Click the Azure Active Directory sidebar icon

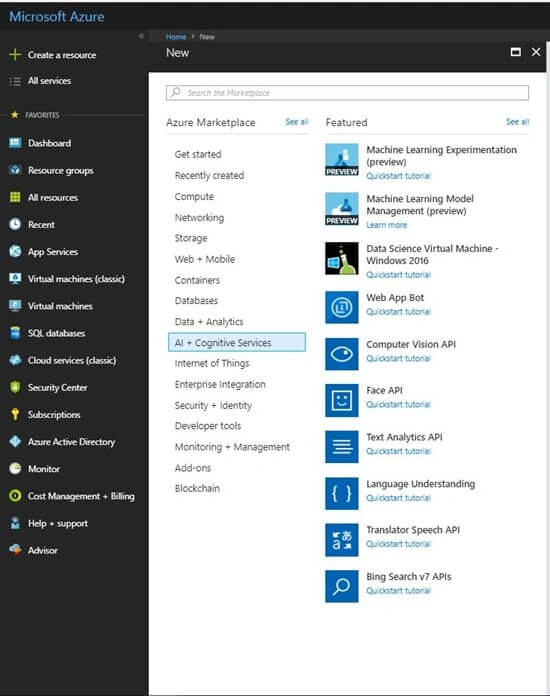[15, 442]
